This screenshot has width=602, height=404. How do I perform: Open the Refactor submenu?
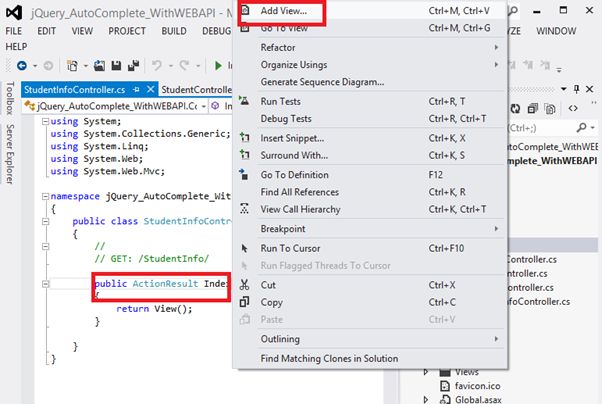[371, 47]
